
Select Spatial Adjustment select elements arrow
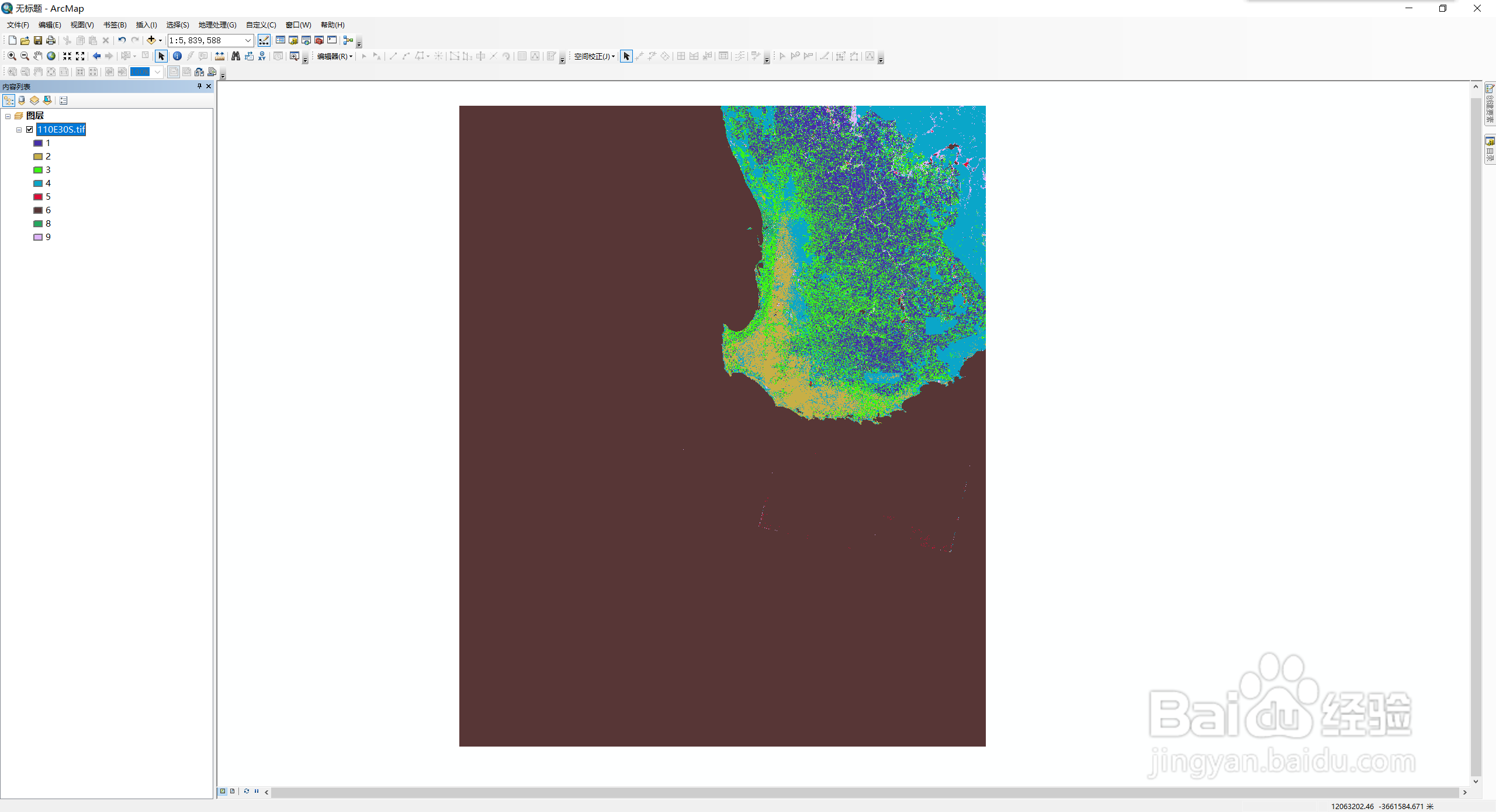point(626,56)
